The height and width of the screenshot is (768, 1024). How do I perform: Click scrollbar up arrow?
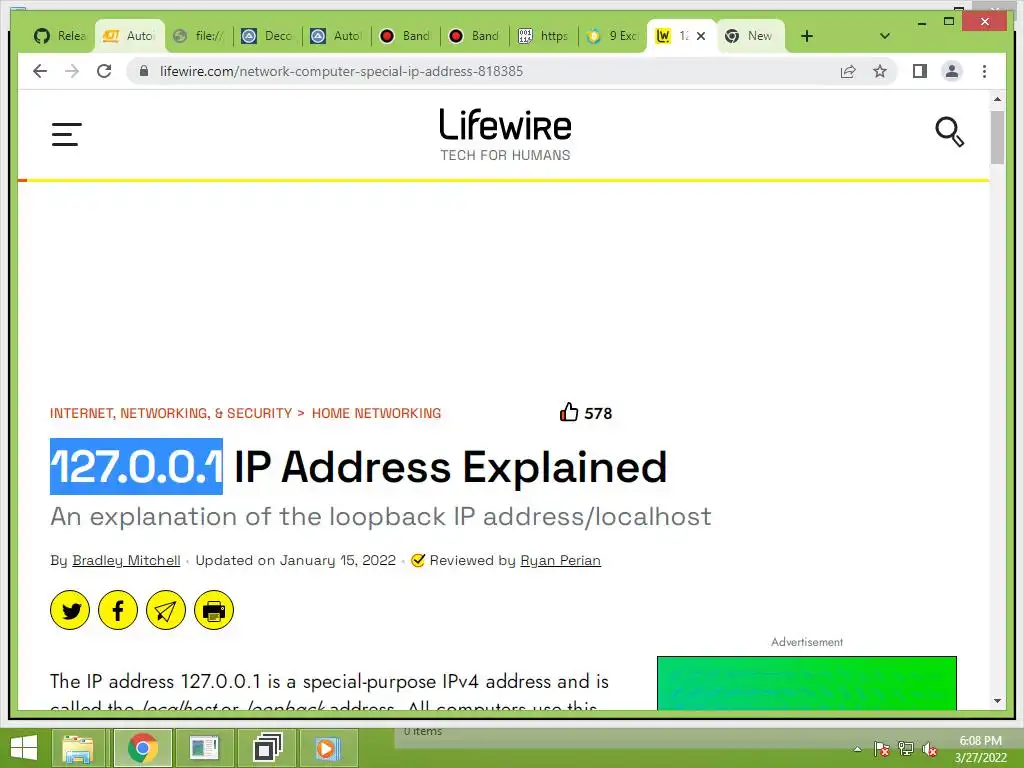tap(997, 99)
